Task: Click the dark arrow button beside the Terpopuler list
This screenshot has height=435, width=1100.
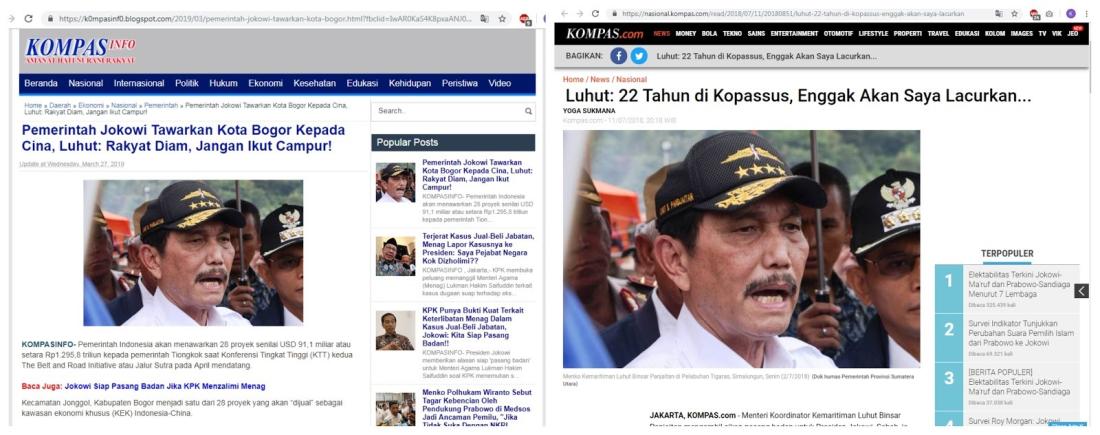Action: tap(1081, 290)
